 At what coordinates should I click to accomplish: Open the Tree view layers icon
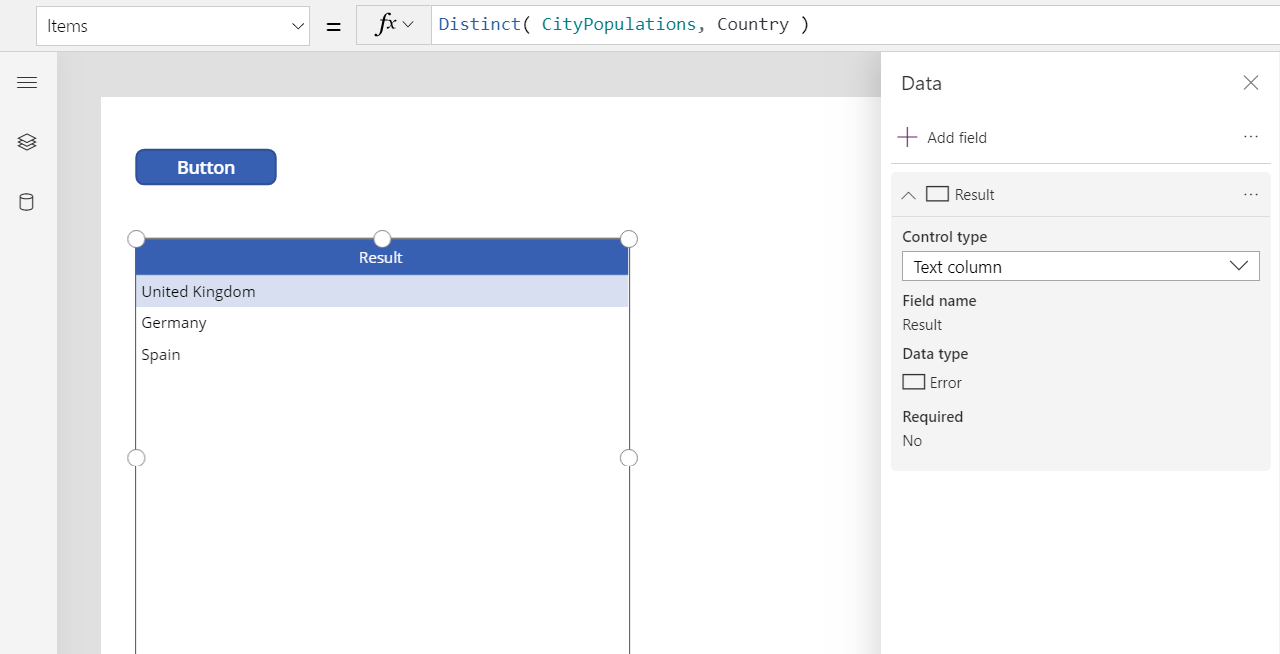pyautogui.click(x=27, y=142)
